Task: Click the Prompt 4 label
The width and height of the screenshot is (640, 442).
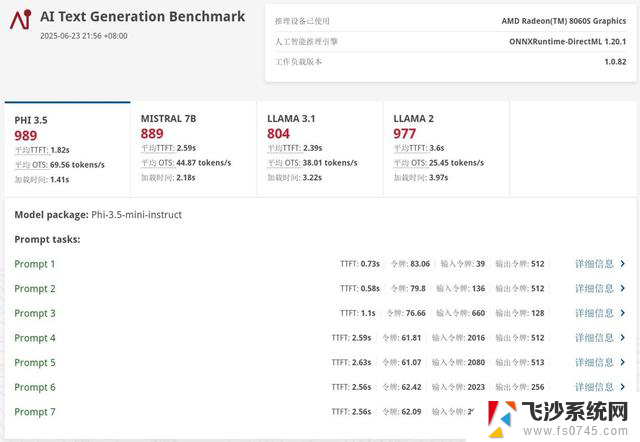Action: (35, 338)
